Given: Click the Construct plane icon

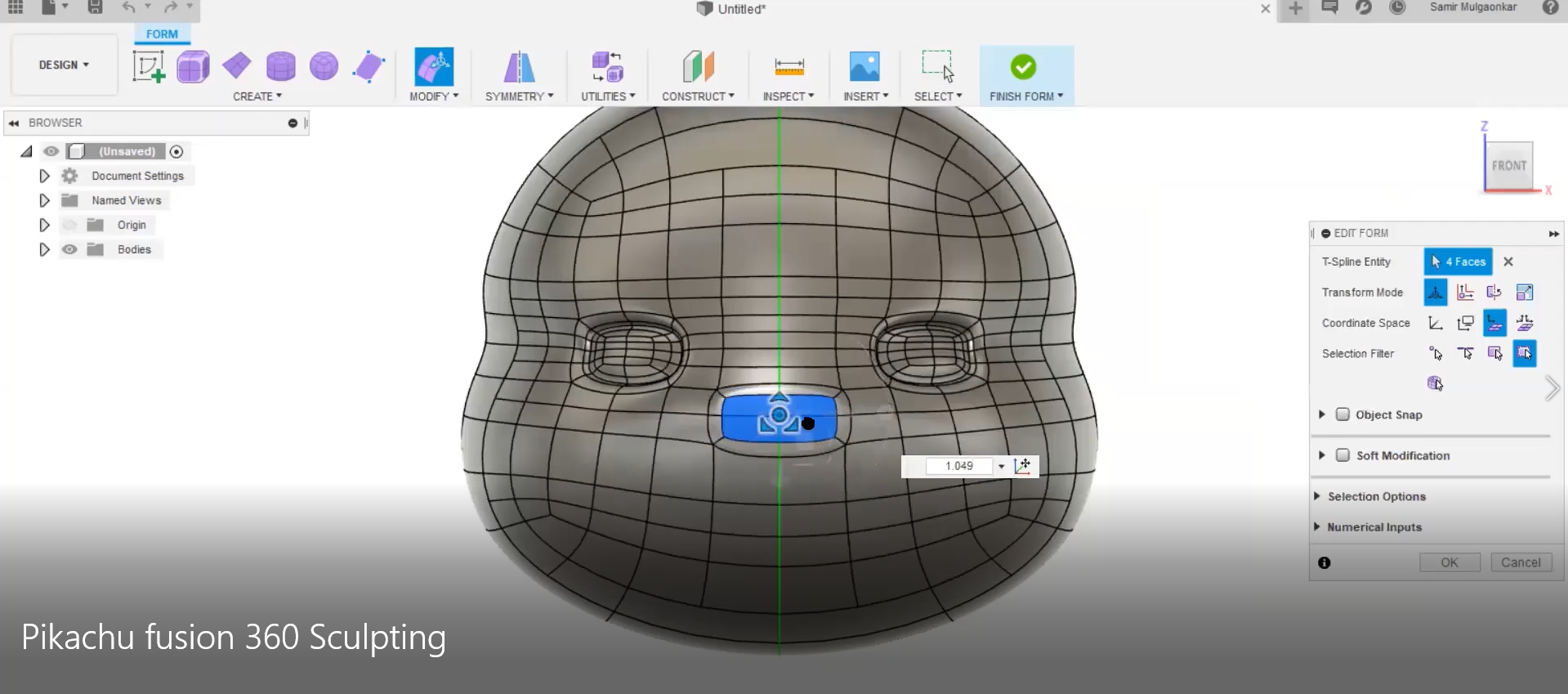Looking at the screenshot, I should click(698, 66).
